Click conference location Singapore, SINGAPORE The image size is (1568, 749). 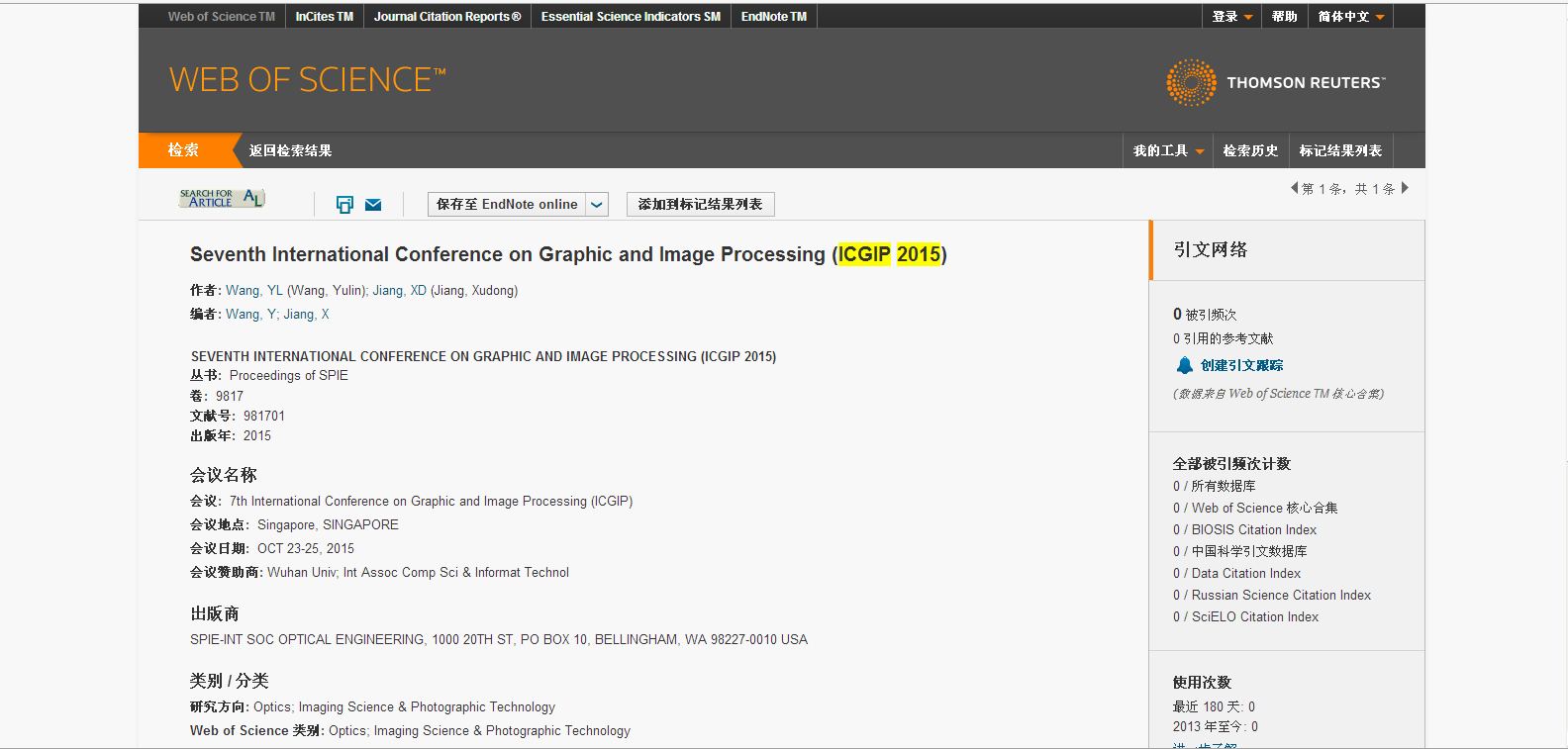328,525
